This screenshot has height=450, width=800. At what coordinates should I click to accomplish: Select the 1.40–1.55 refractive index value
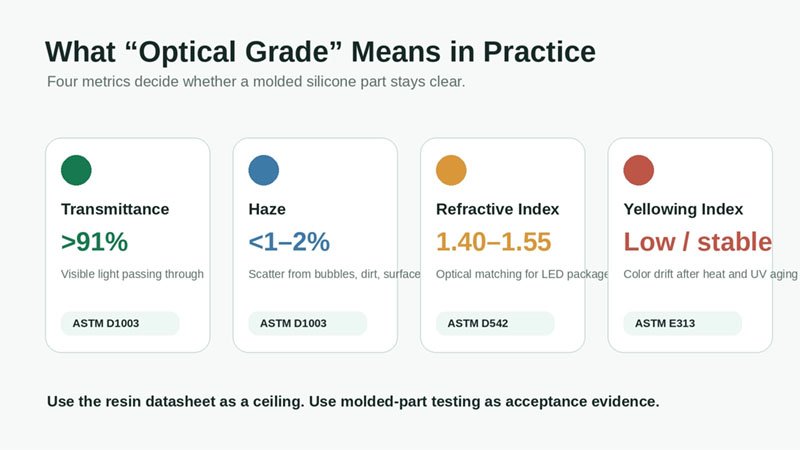click(x=493, y=242)
